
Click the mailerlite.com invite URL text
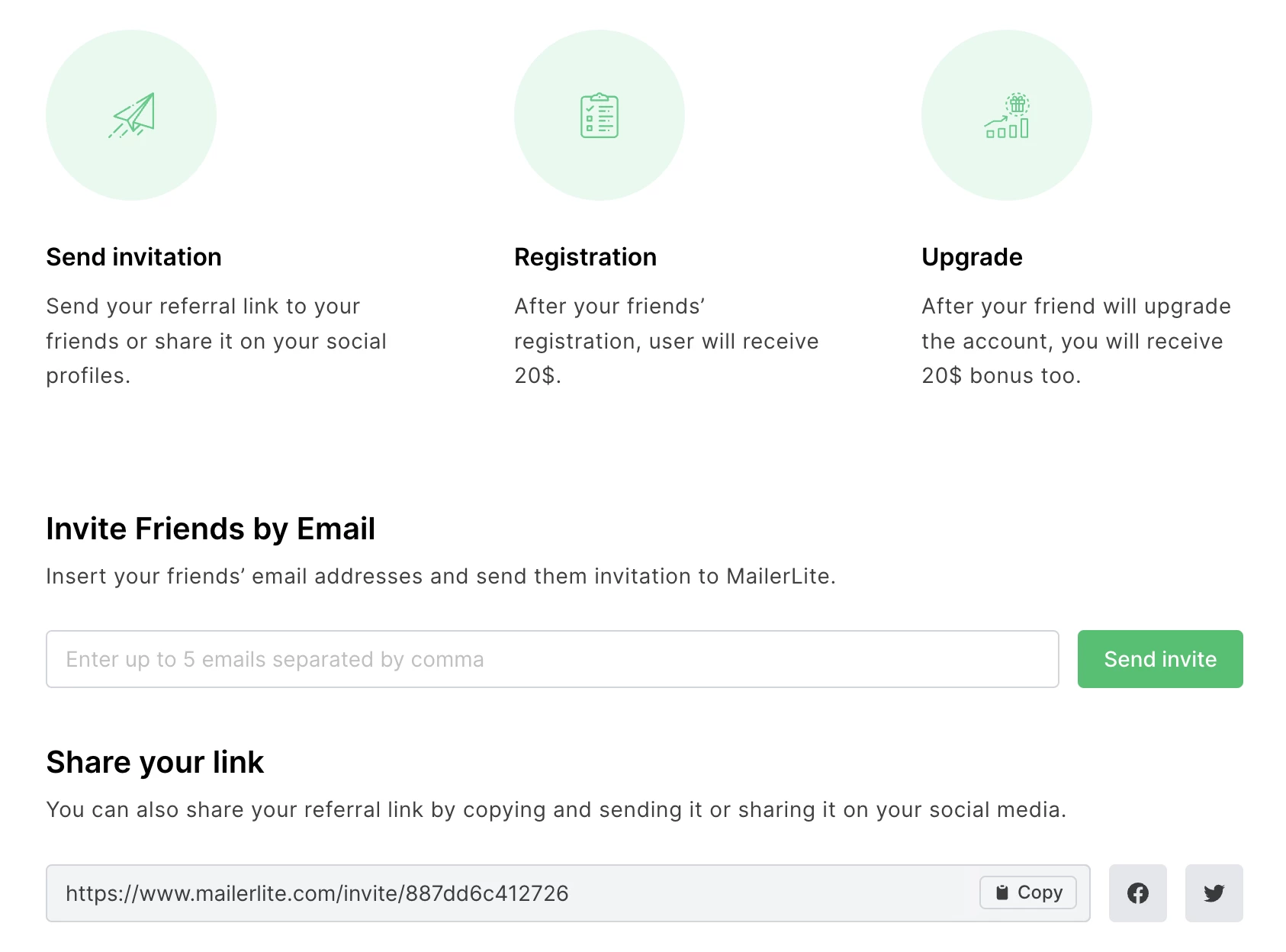click(317, 893)
